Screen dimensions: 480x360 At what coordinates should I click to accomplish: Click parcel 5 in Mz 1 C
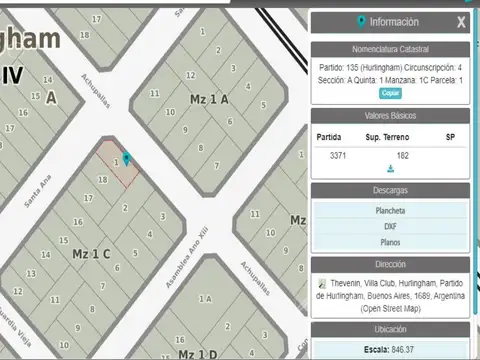[x=135, y=253]
